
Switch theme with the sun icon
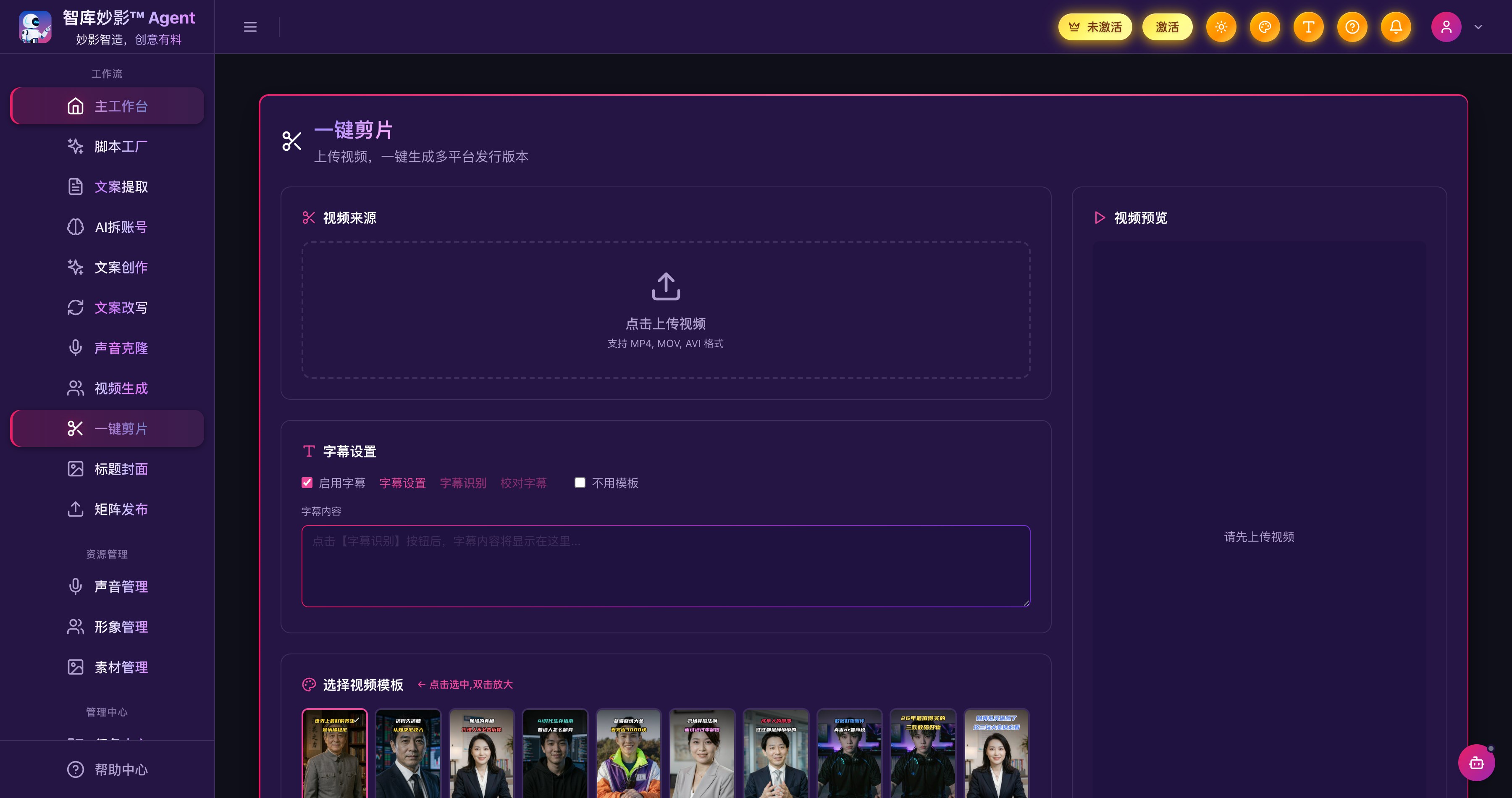(1221, 27)
